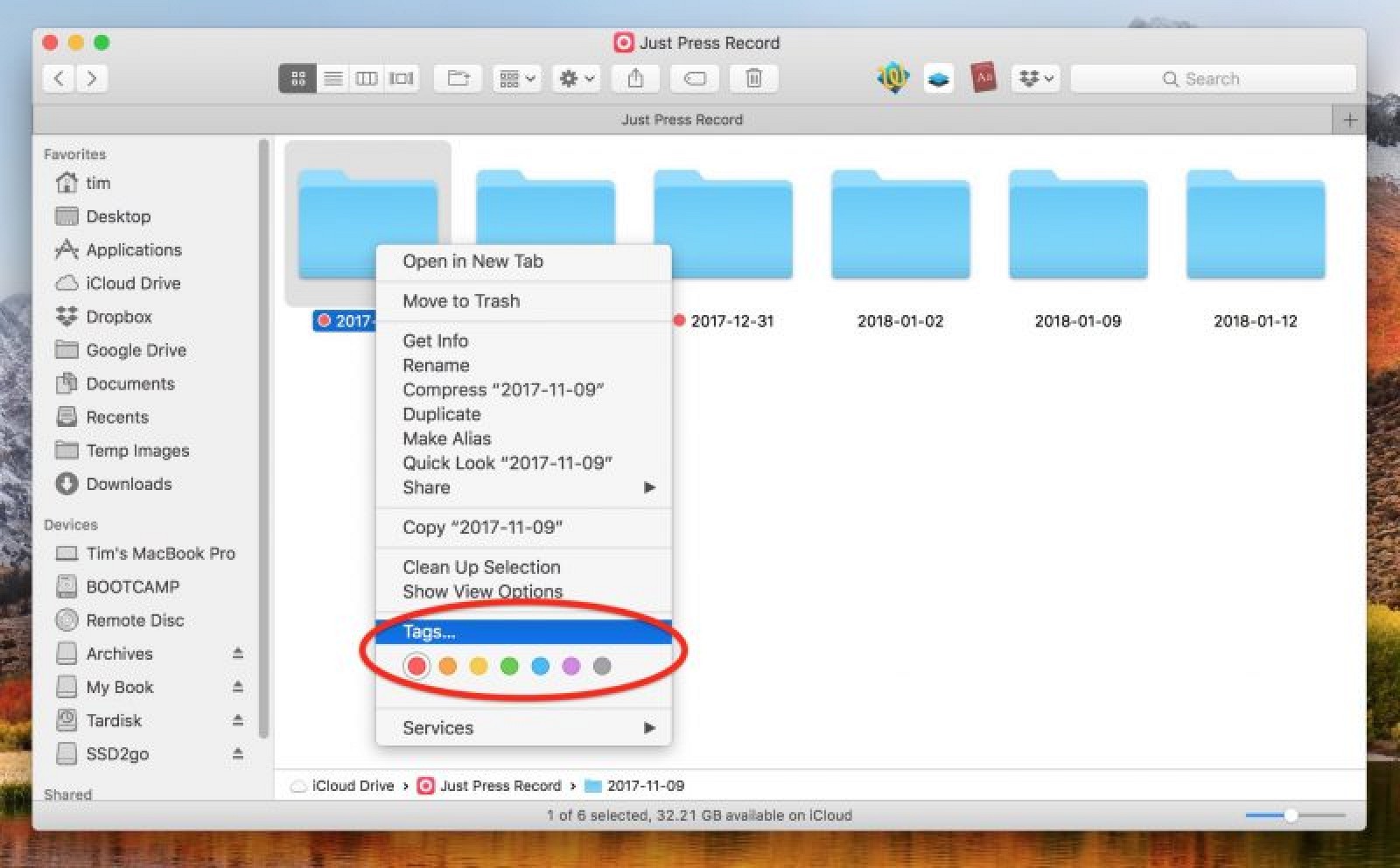Eject the SSD2go drive
This screenshot has width=1400, height=868.
tap(238, 753)
